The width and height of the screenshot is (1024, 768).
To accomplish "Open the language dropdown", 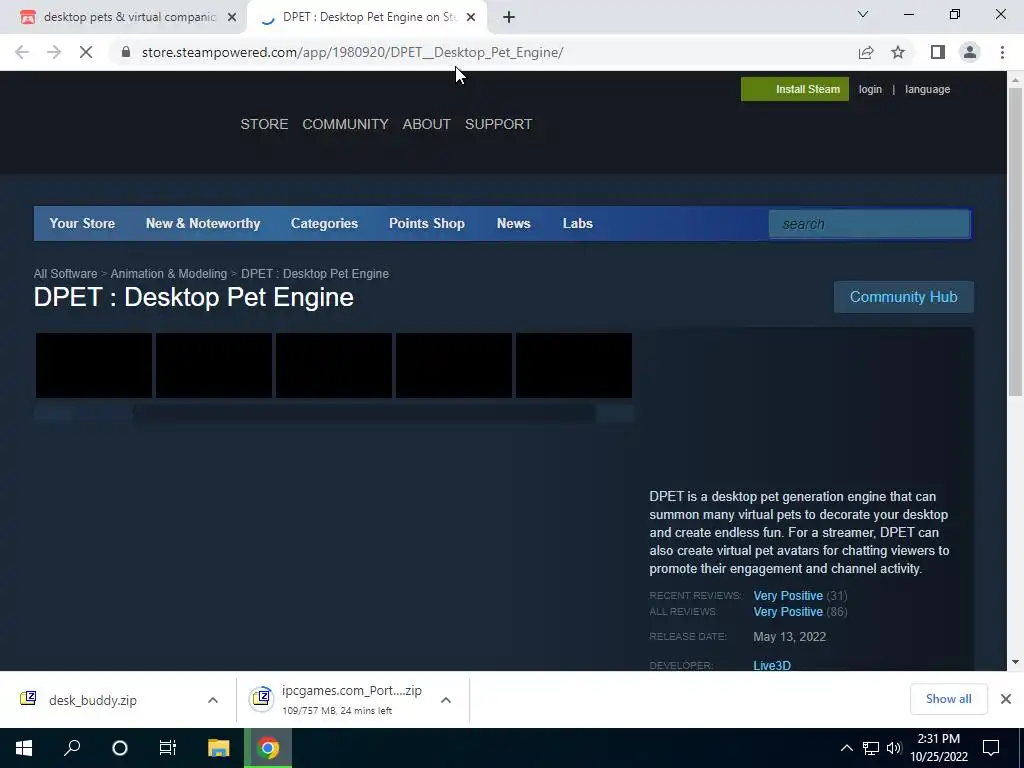I will [927, 89].
